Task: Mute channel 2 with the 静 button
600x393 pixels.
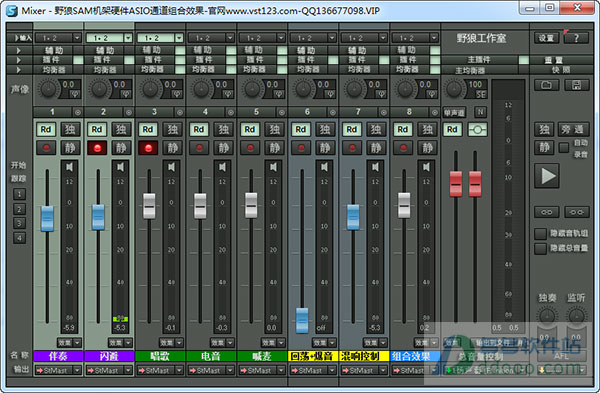Action: coord(121,148)
